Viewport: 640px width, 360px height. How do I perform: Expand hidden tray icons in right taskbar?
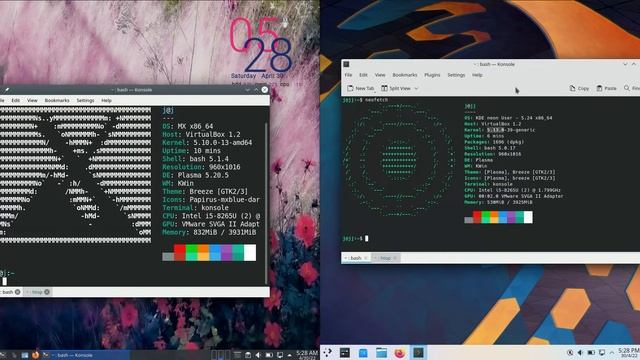[x=612, y=352]
